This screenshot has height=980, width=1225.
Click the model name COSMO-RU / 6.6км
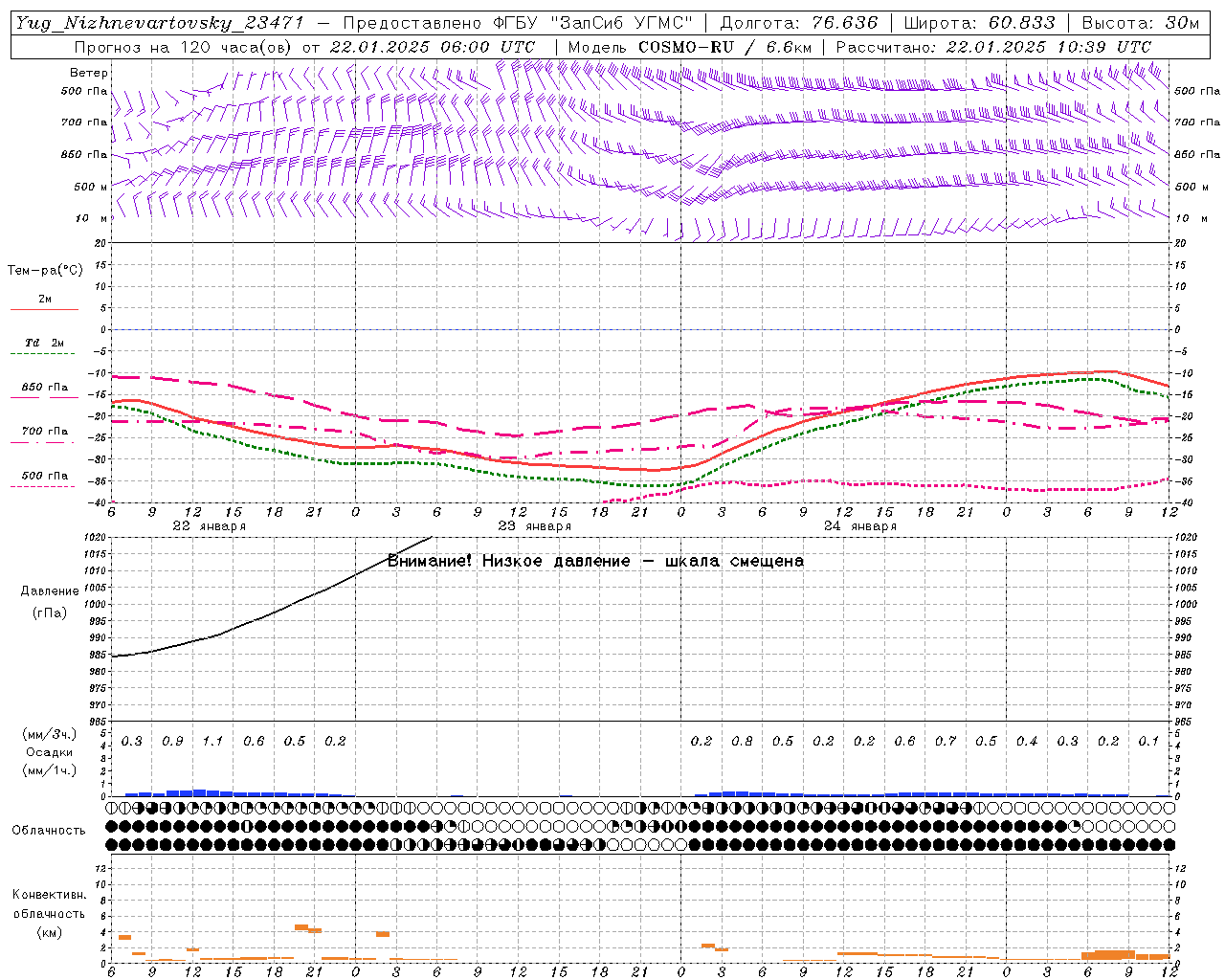pos(724,46)
